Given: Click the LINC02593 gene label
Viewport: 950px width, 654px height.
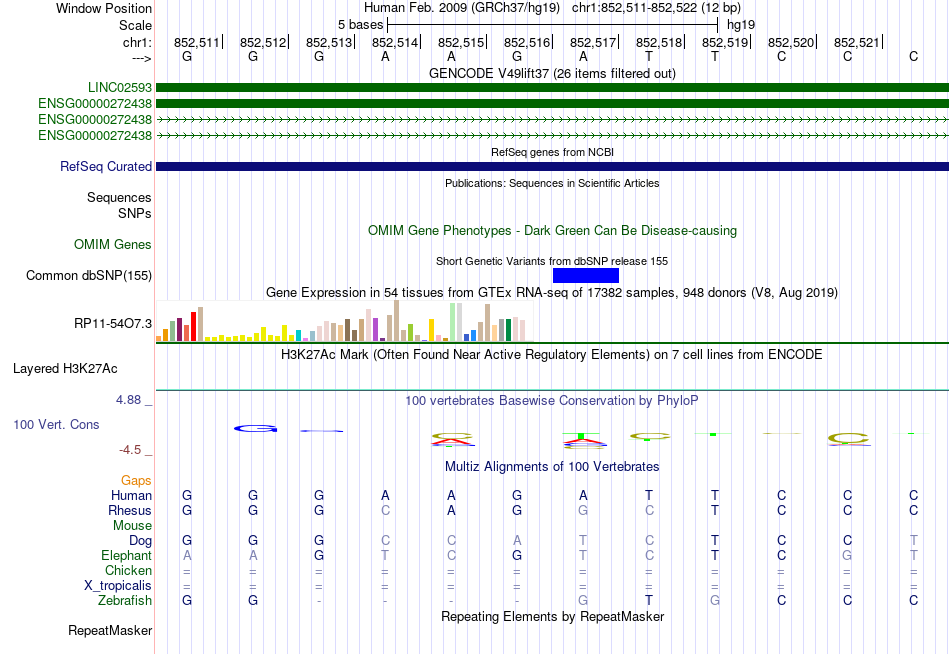Looking at the screenshot, I should (119, 87).
